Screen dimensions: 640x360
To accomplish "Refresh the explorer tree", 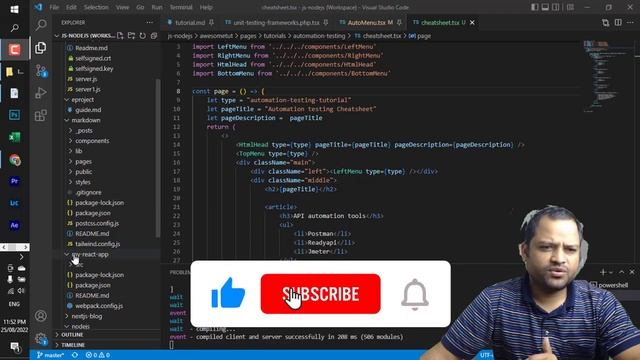I will (x=142, y=36).
